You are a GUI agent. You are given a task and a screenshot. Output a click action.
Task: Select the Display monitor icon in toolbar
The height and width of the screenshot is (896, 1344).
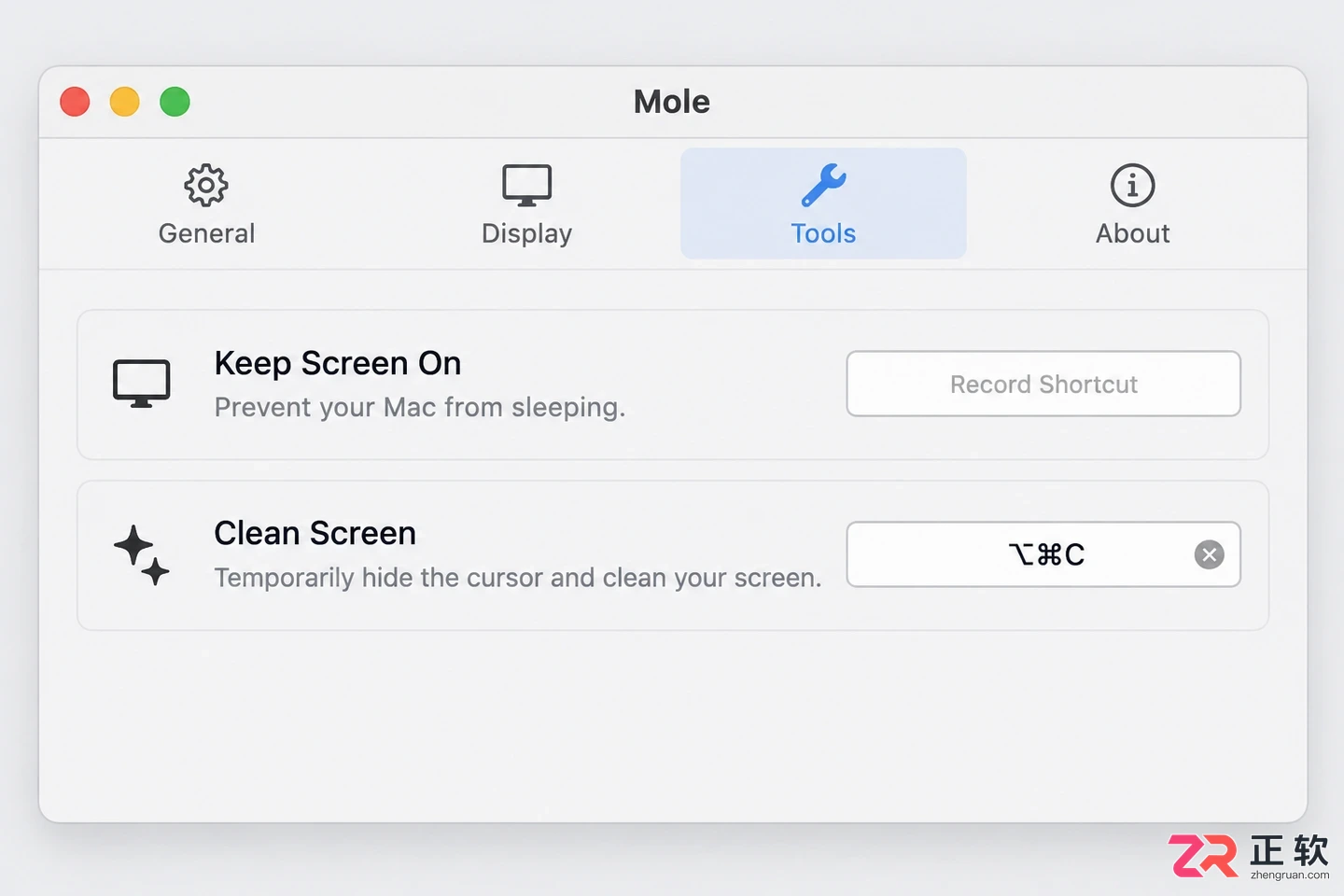pos(526,185)
